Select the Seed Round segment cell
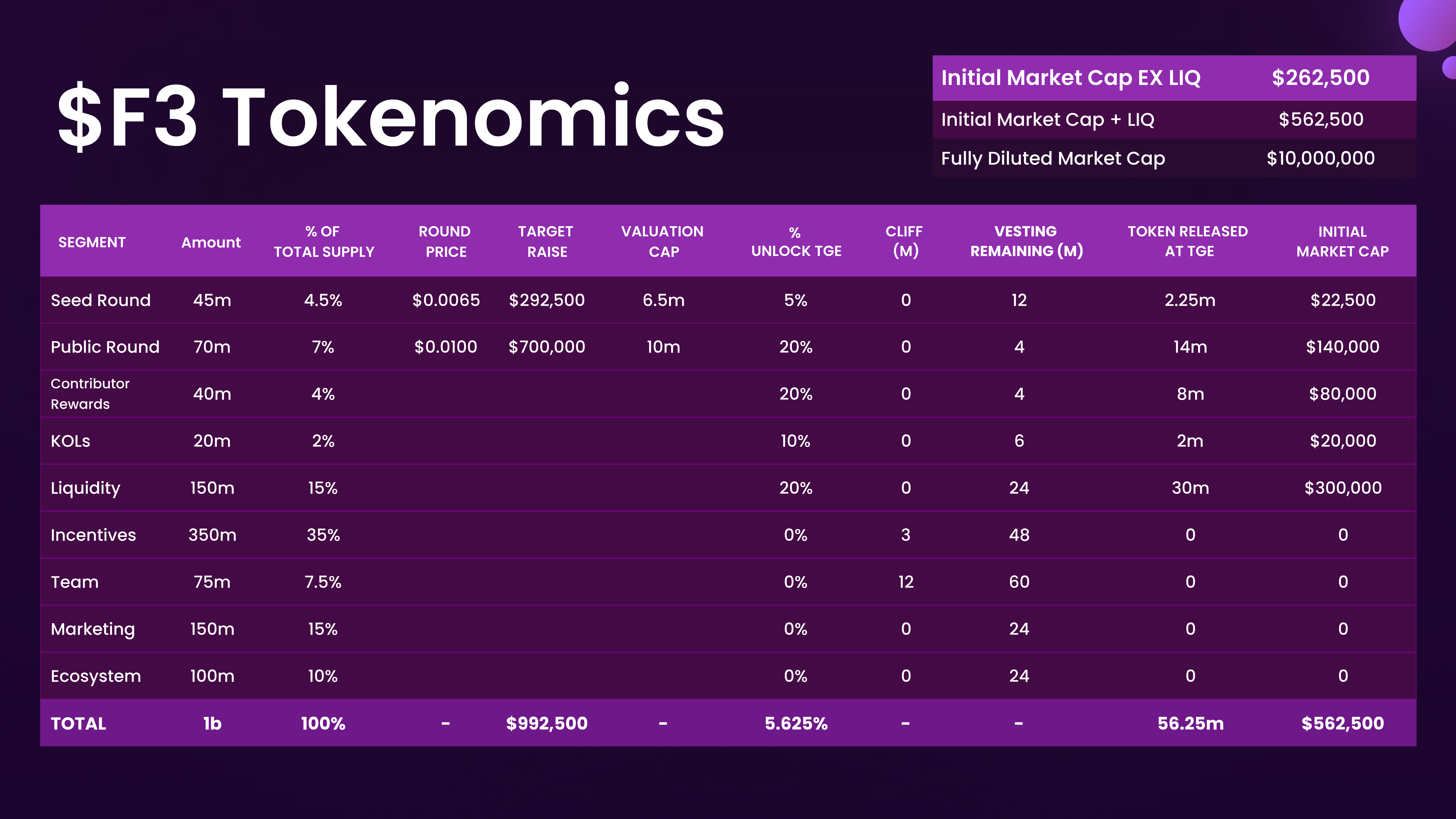This screenshot has height=819, width=1456. tap(101, 300)
